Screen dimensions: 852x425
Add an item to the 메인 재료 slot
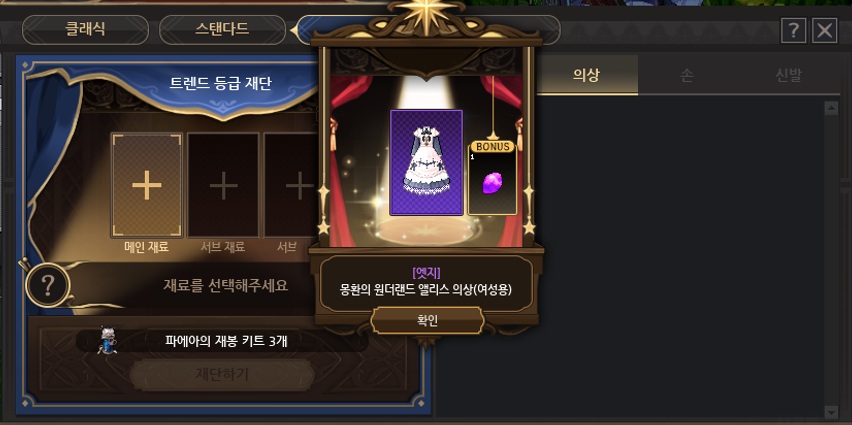click(147, 185)
